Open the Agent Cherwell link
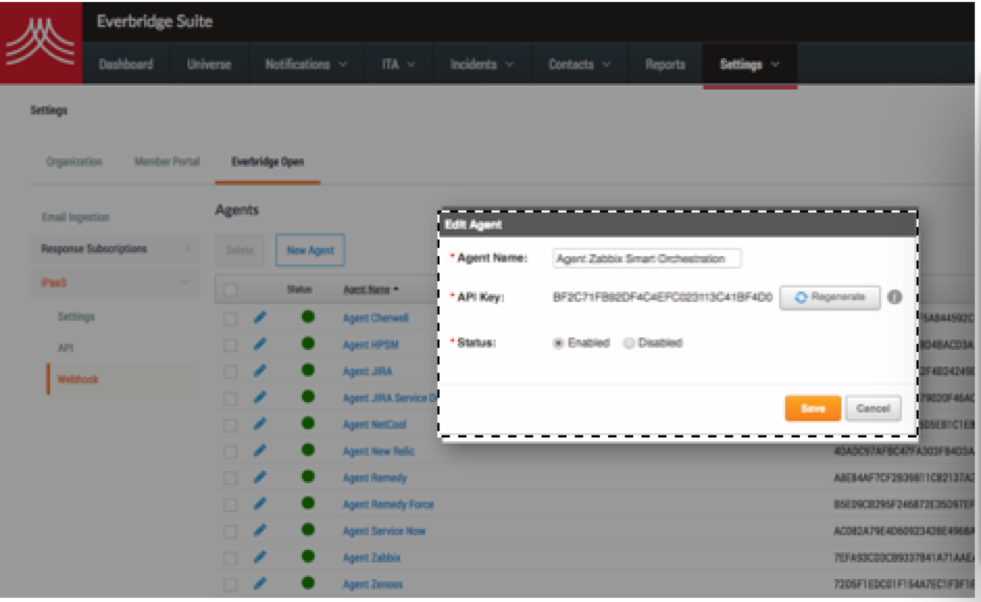The image size is (981, 602). (375, 318)
